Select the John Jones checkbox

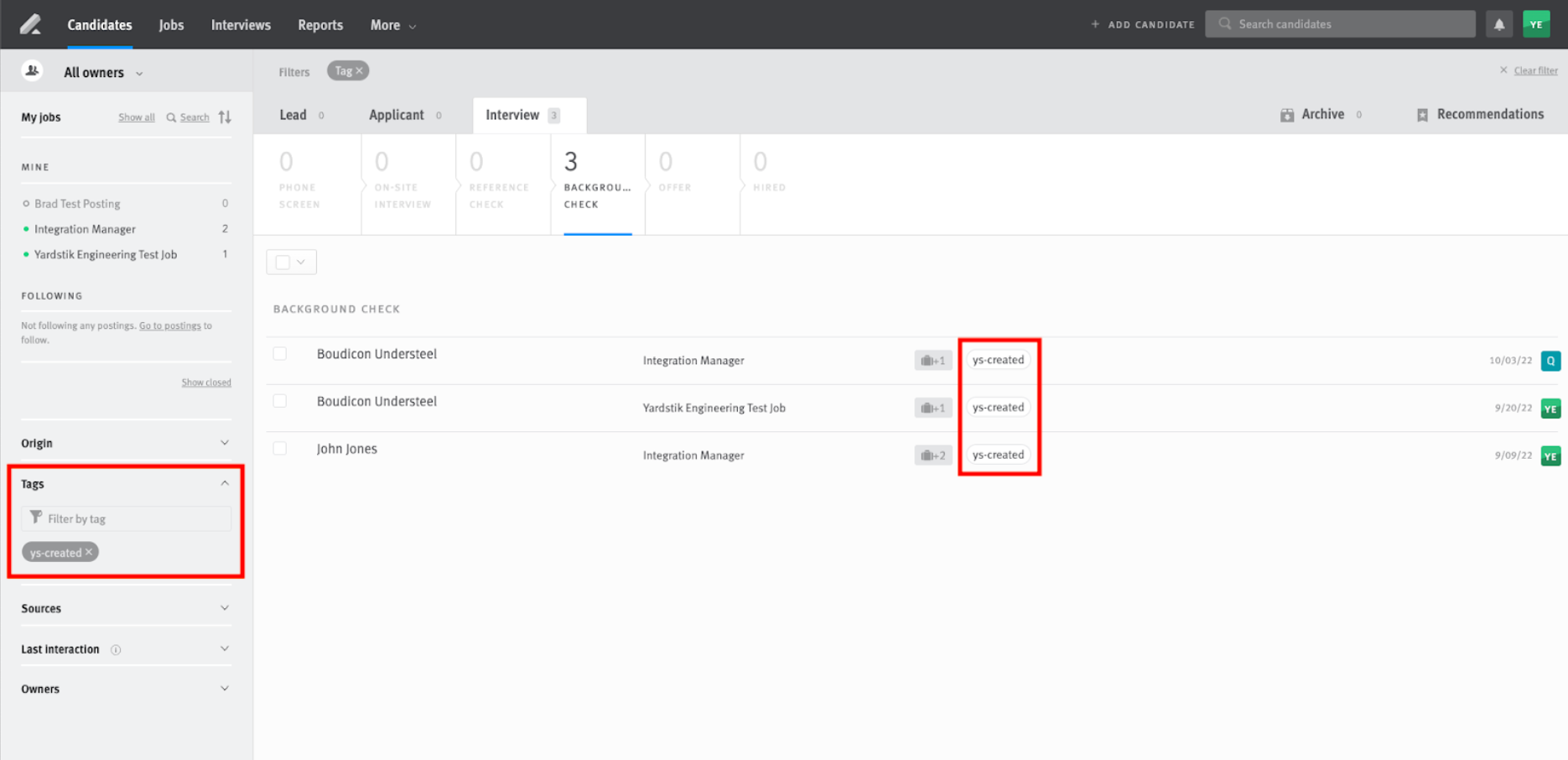pos(280,449)
